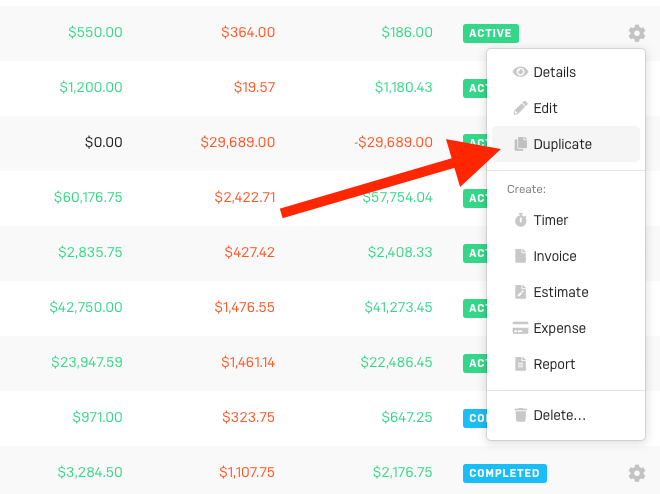The width and height of the screenshot is (660, 494).
Task: Choose Duplicate from the context menu
Action: click(x=562, y=144)
